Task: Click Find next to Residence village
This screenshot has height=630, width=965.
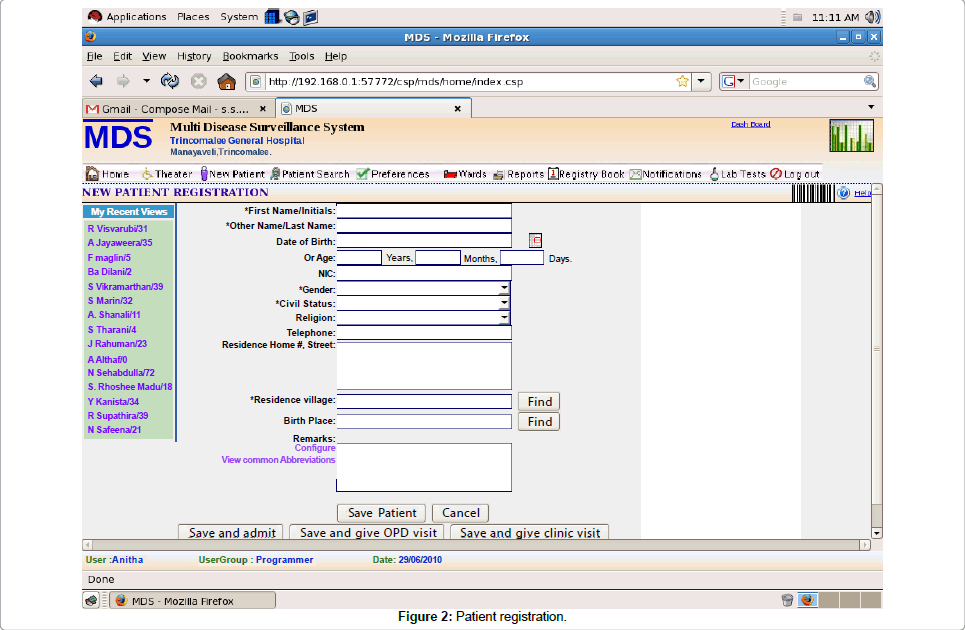Action: [x=539, y=402]
